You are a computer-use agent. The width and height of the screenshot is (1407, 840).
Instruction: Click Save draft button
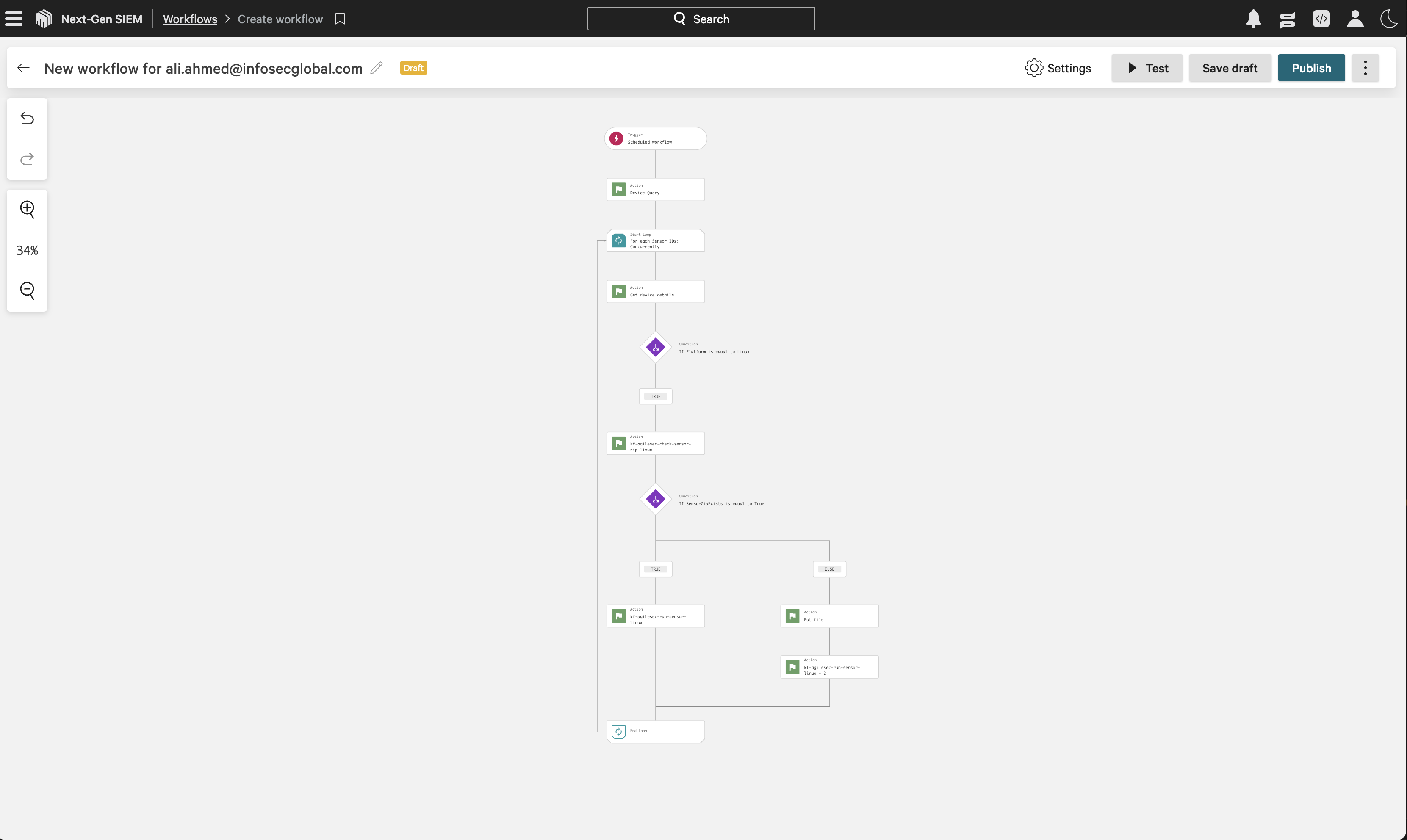[x=1229, y=68]
